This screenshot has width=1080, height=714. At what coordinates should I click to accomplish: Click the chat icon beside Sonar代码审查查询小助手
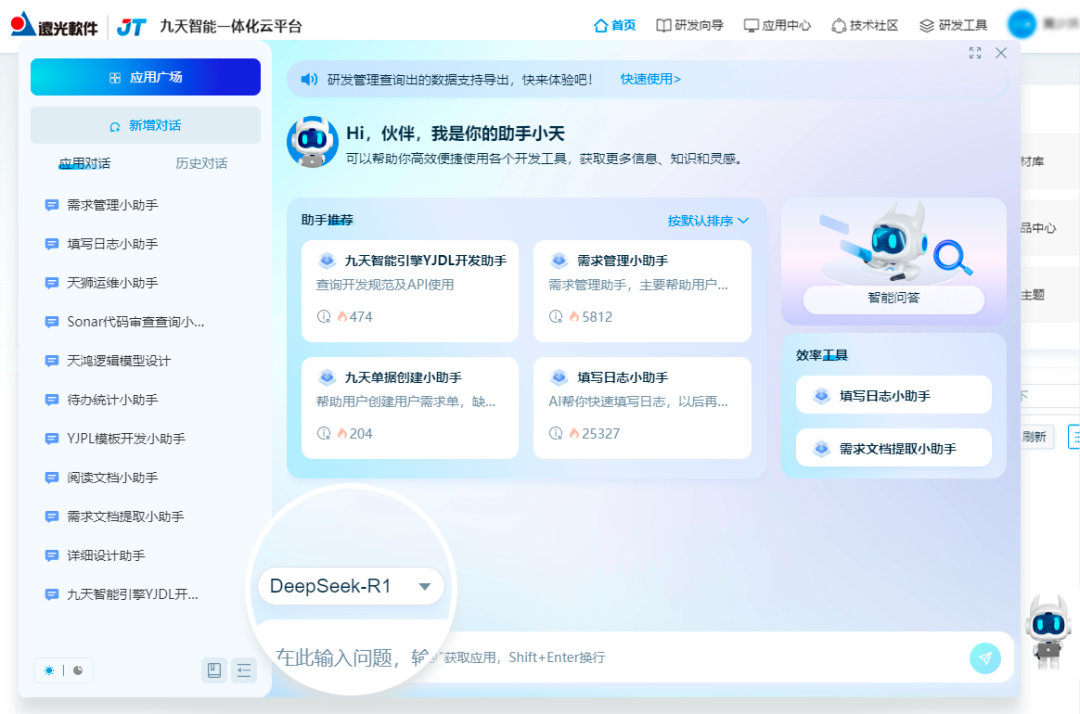point(51,321)
